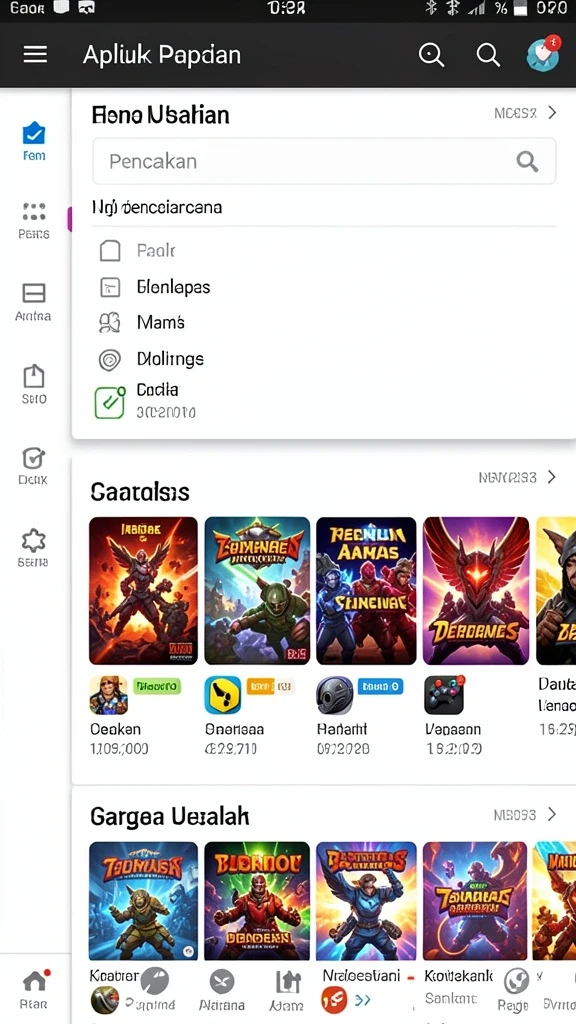Expand the Gaatolsis section arrow
This screenshot has height=1024, width=576.
pyautogui.click(x=552, y=477)
